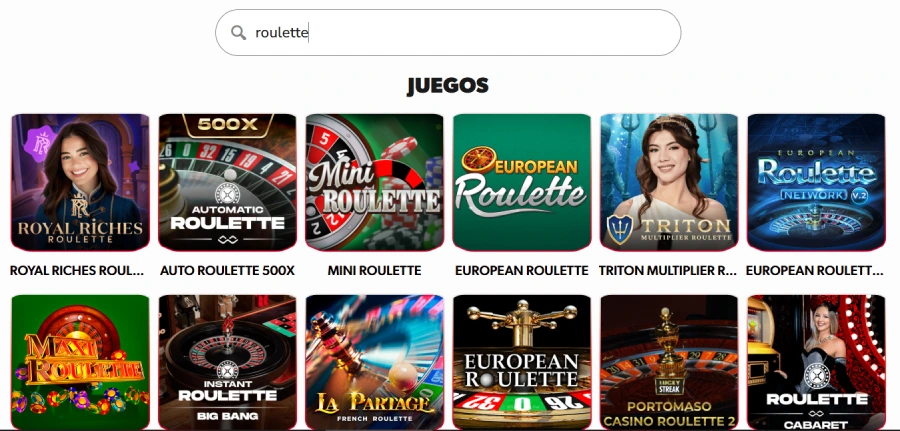The width and height of the screenshot is (900, 431).
Task: Open the Royal Riches Roulette game thumbnail
Action: pyautogui.click(x=80, y=183)
